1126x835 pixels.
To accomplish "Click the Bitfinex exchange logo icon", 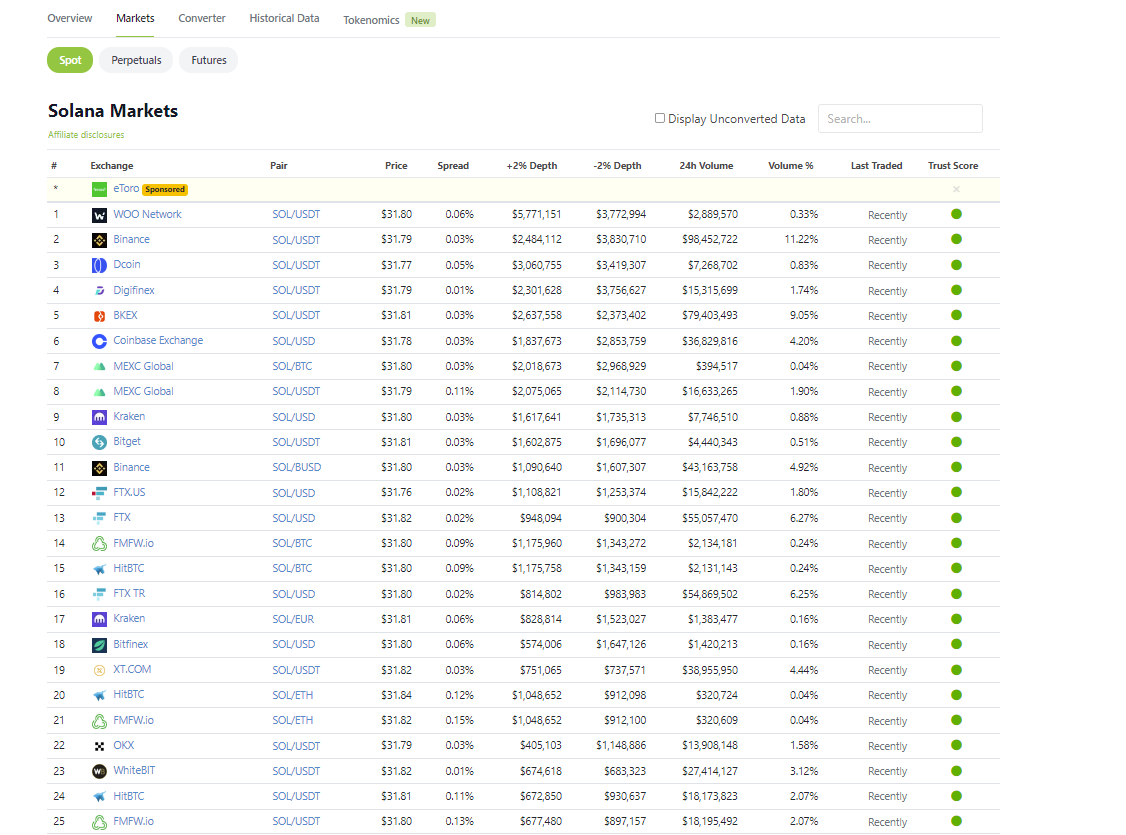I will tap(99, 645).
